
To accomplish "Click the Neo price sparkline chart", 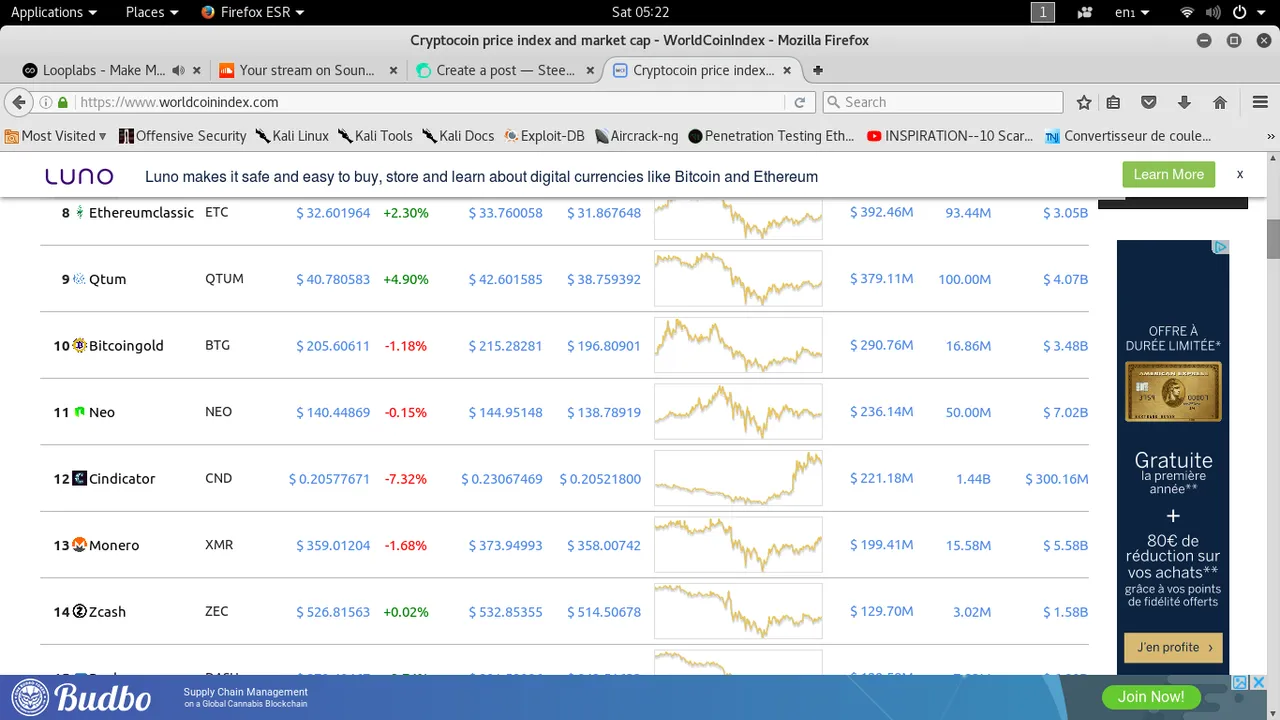I will coord(738,412).
